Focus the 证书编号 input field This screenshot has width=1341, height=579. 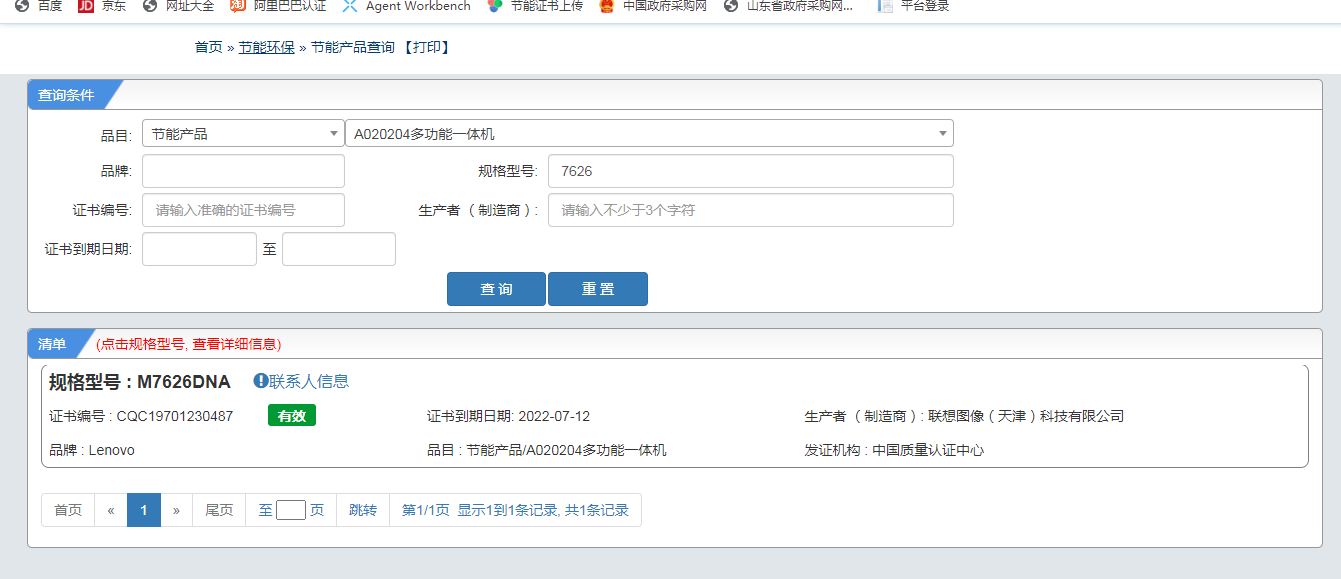click(x=243, y=210)
